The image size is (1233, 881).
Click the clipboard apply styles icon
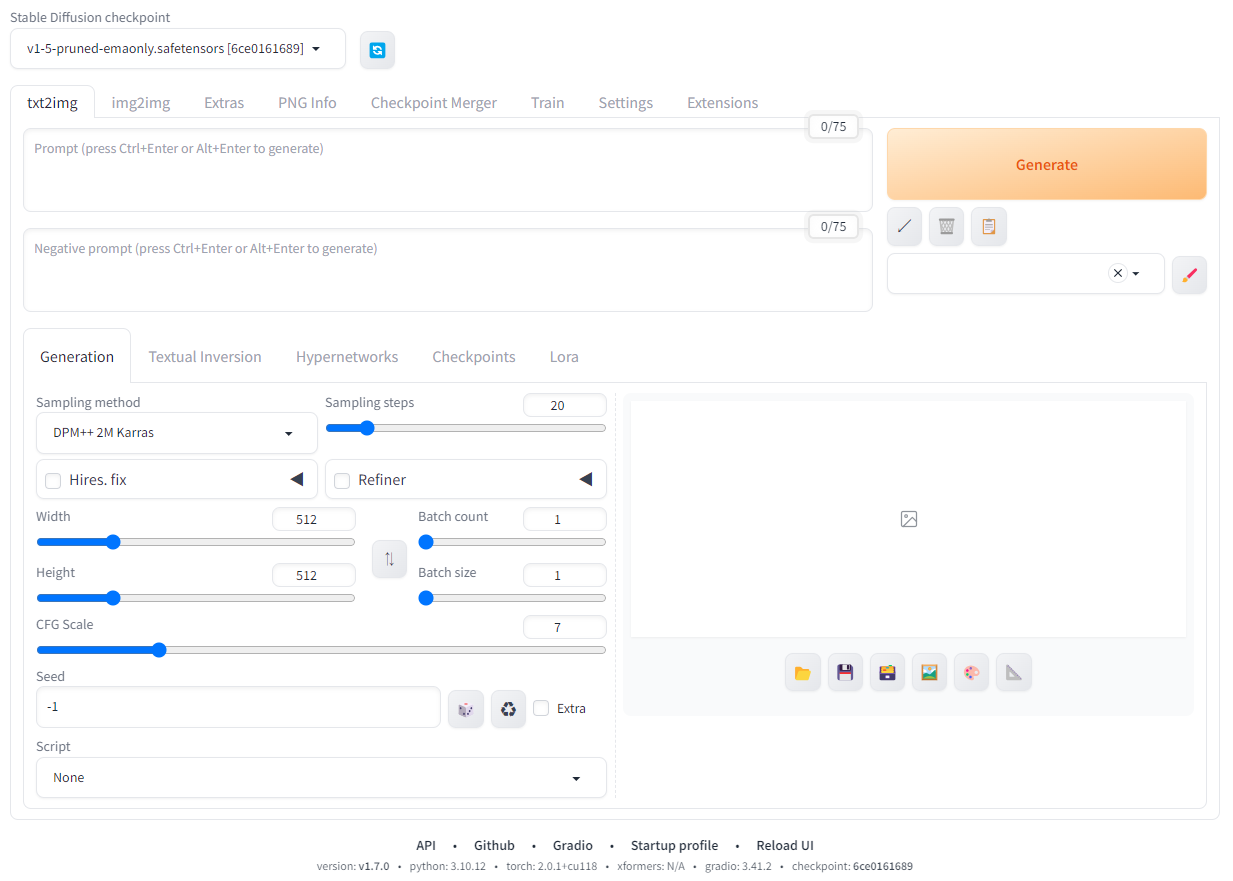point(988,226)
